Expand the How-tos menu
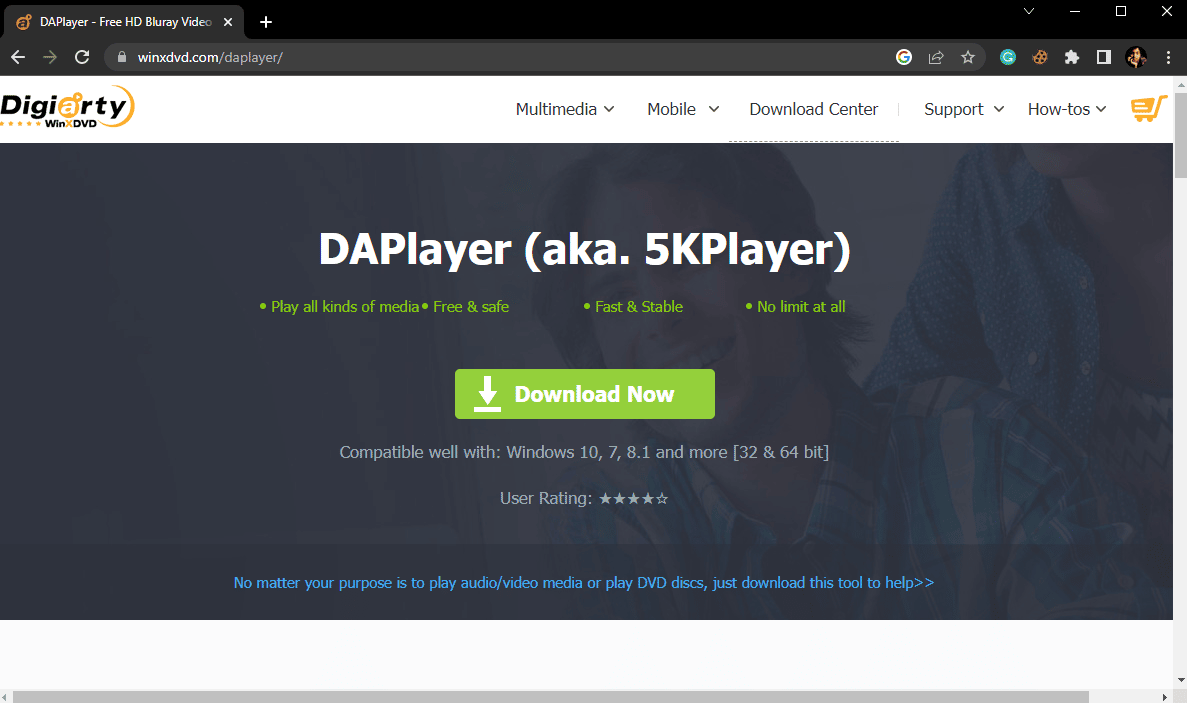The height and width of the screenshot is (703, 1187). tap(1067, 109)
